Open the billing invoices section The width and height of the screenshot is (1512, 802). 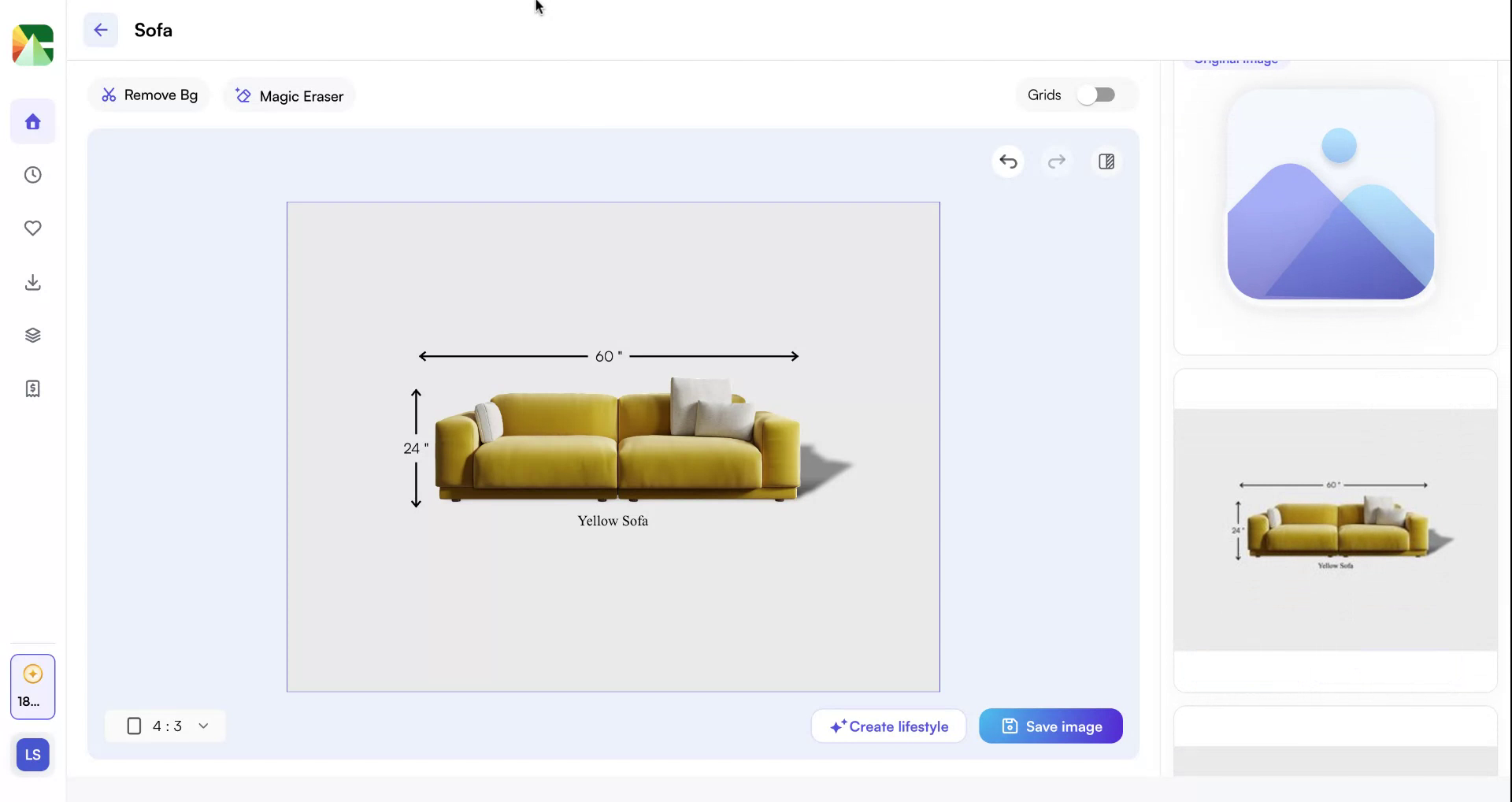(32, 388)
